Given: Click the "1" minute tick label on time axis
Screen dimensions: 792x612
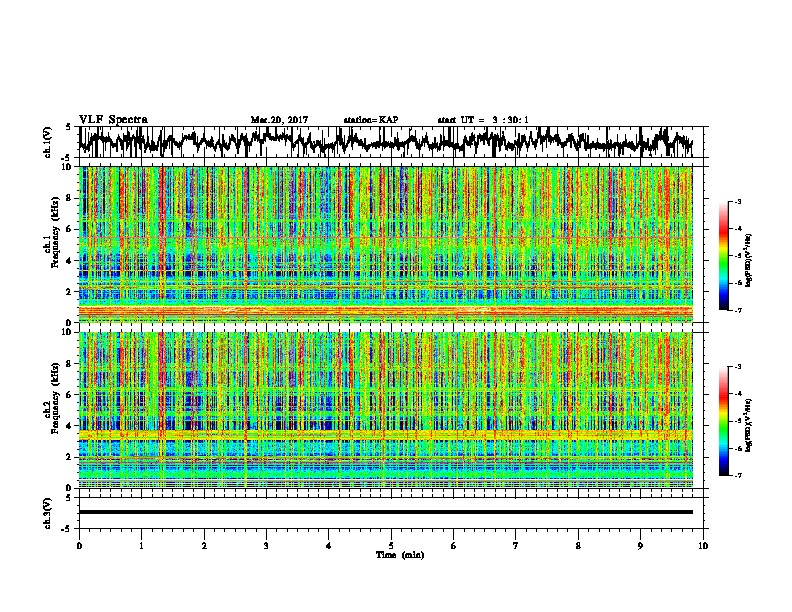Looking at the screenshot, I should coord(141,546).
